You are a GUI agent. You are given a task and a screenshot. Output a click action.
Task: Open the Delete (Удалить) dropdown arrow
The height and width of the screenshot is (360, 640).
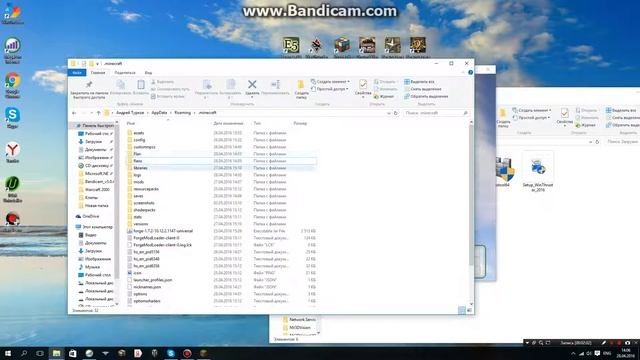(252, 97)
